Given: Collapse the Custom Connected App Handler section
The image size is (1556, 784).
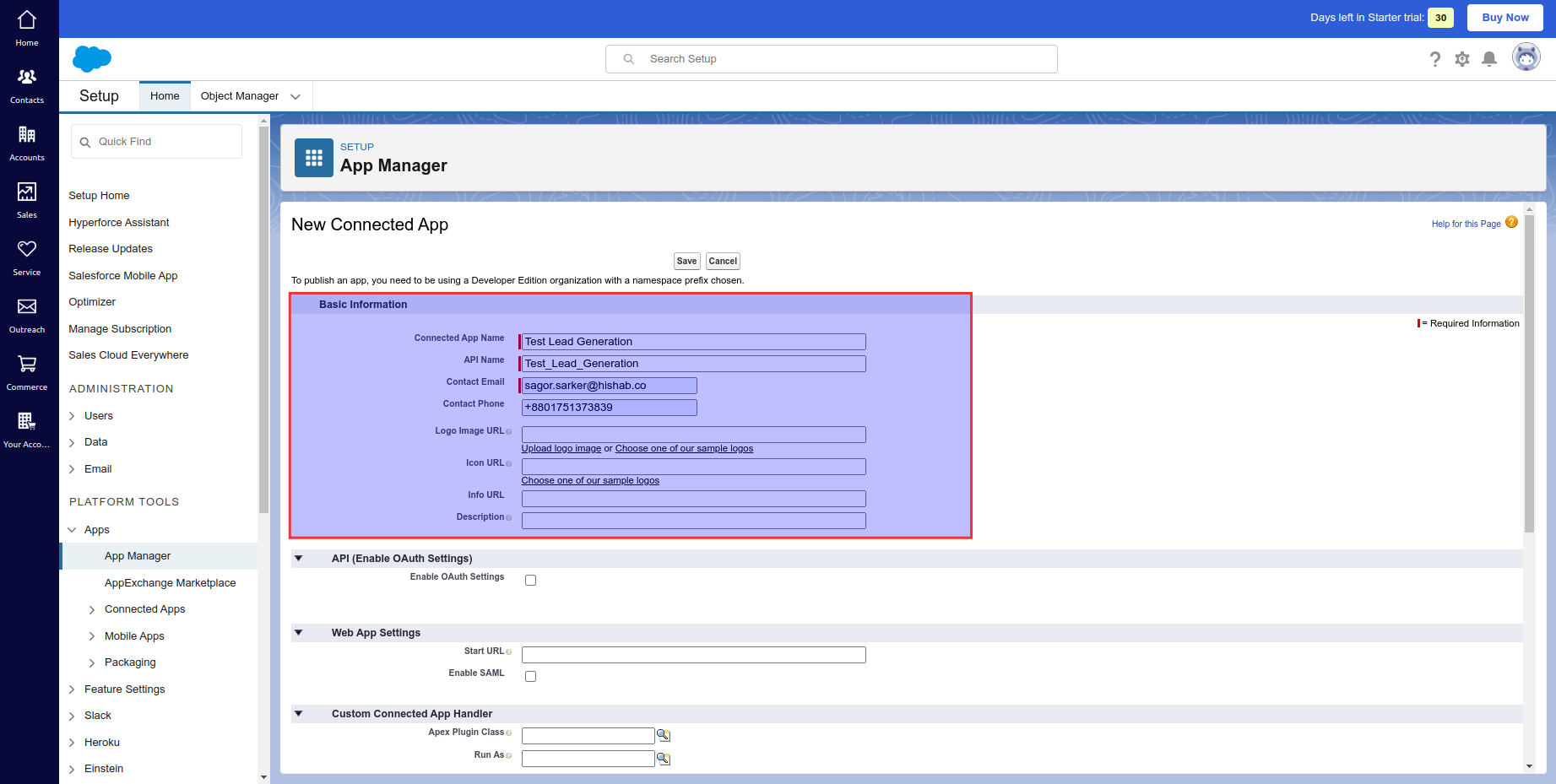Looking at the screenshot, I should pos(298,713).
